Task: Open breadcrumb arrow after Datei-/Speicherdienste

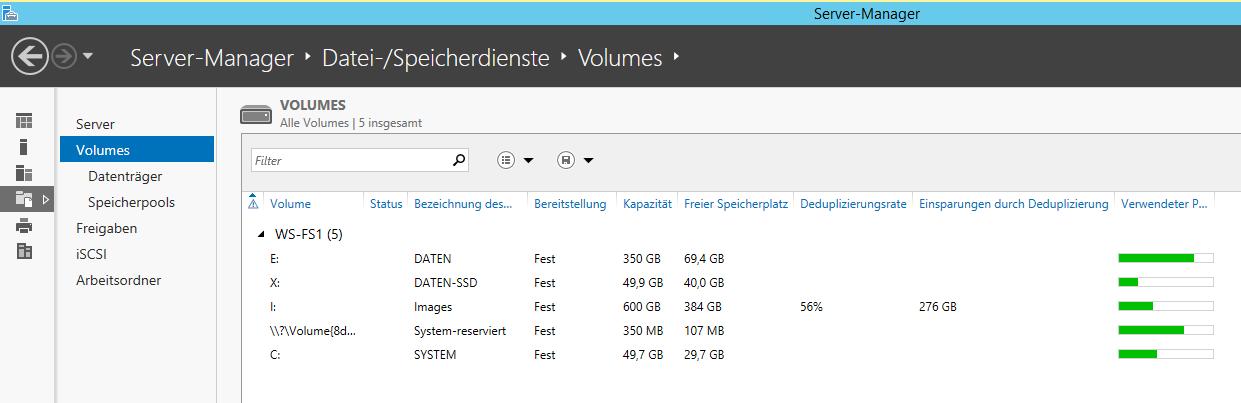Action: (564, 57)
